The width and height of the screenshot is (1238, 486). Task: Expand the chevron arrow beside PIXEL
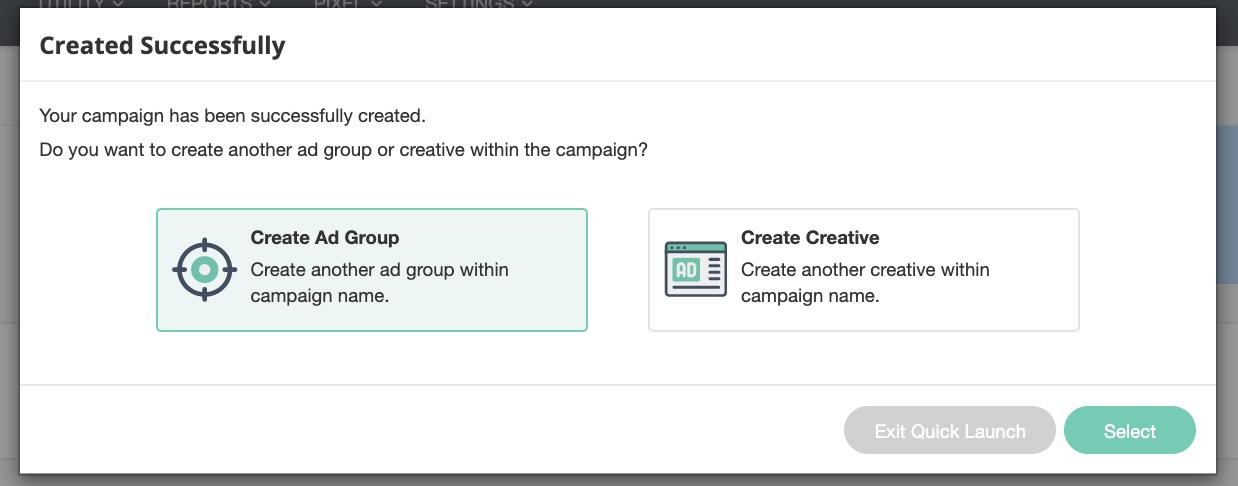[x=376, y=4]
